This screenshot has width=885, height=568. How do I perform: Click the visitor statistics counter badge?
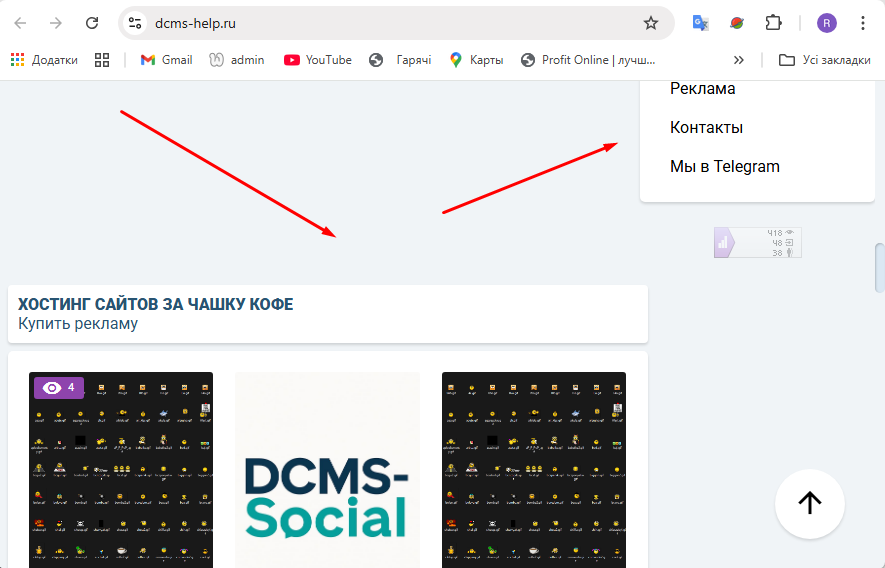tap(757, 242)
